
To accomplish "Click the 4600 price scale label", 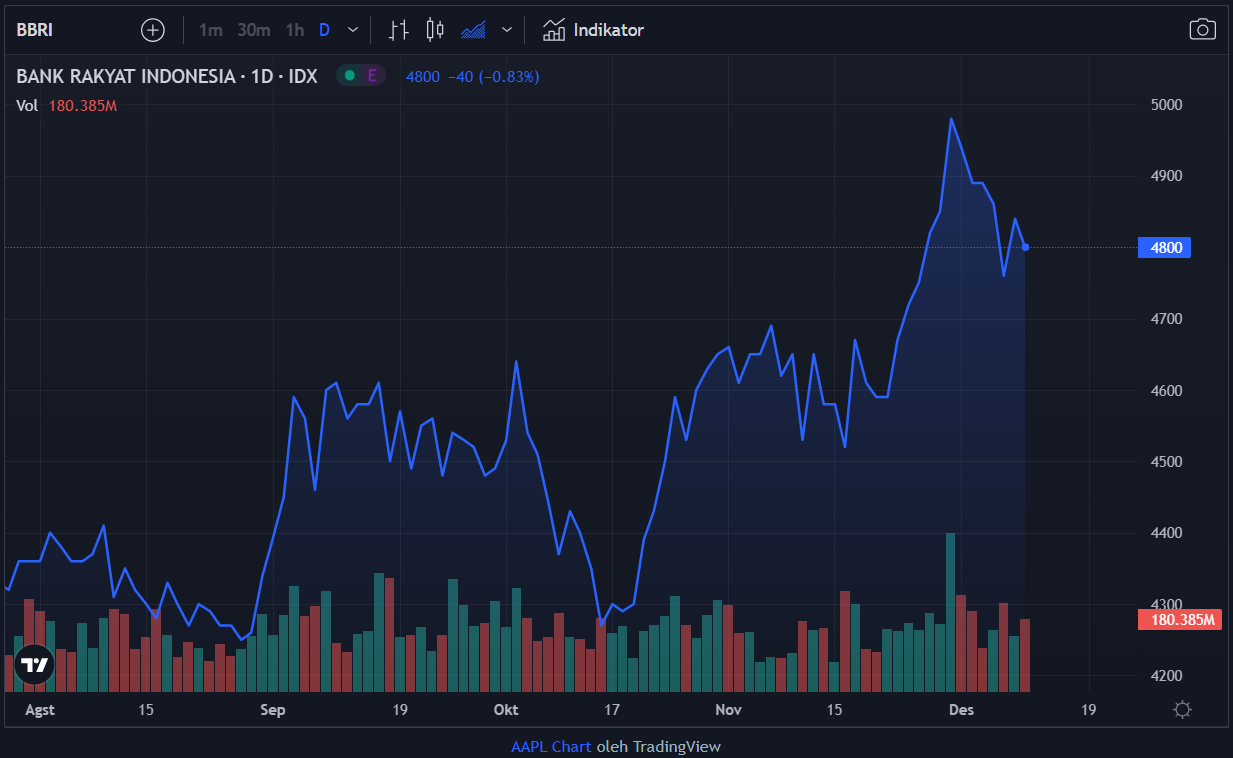I will 1166,390.
